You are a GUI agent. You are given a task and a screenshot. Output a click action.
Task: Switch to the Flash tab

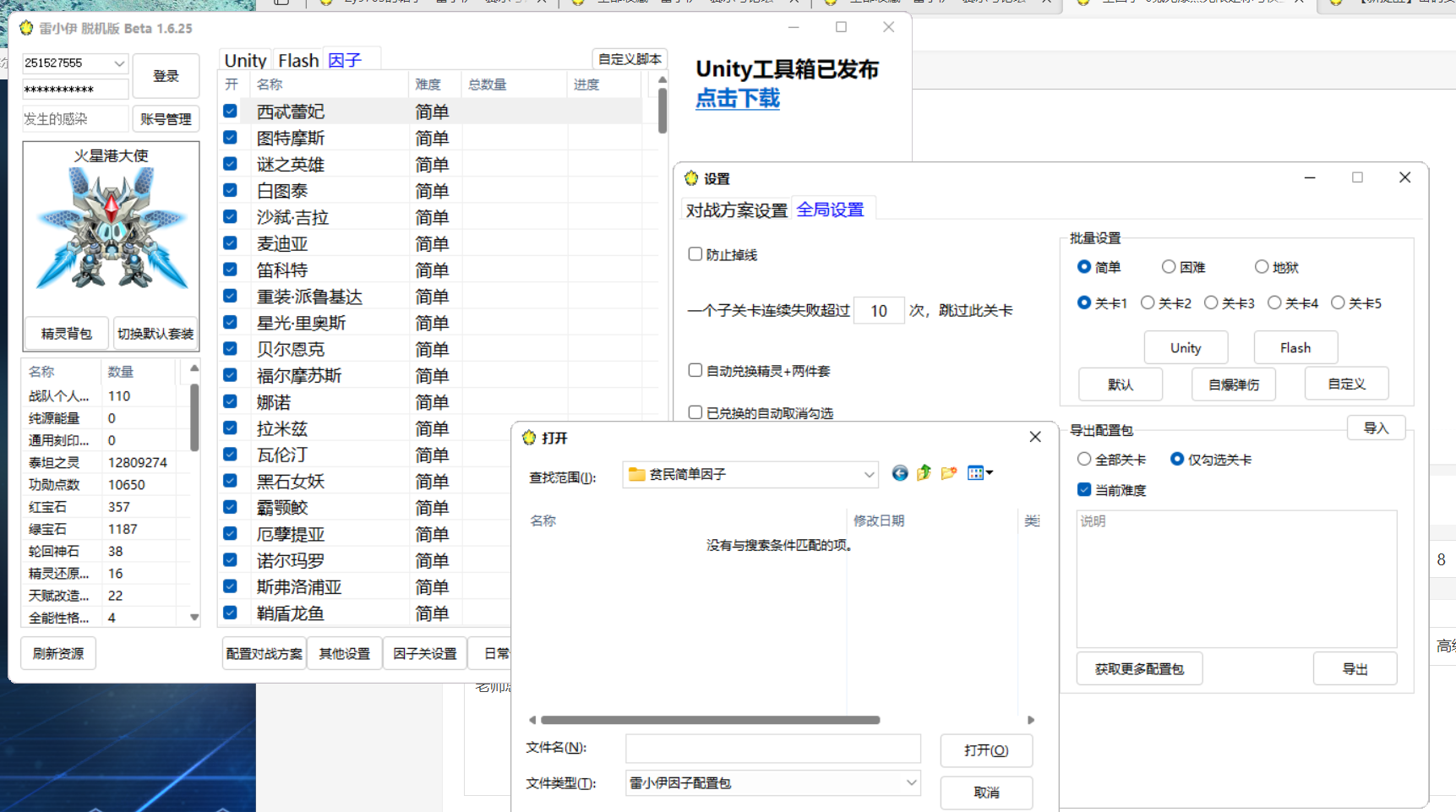(x=297, y=60)
